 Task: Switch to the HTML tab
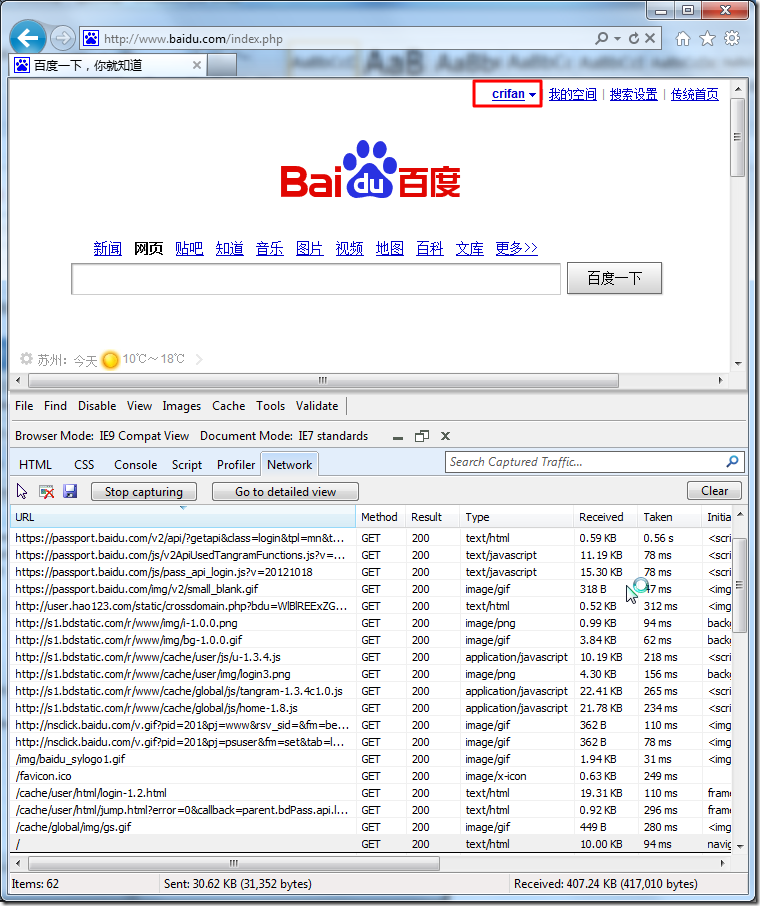coord(35,465)
